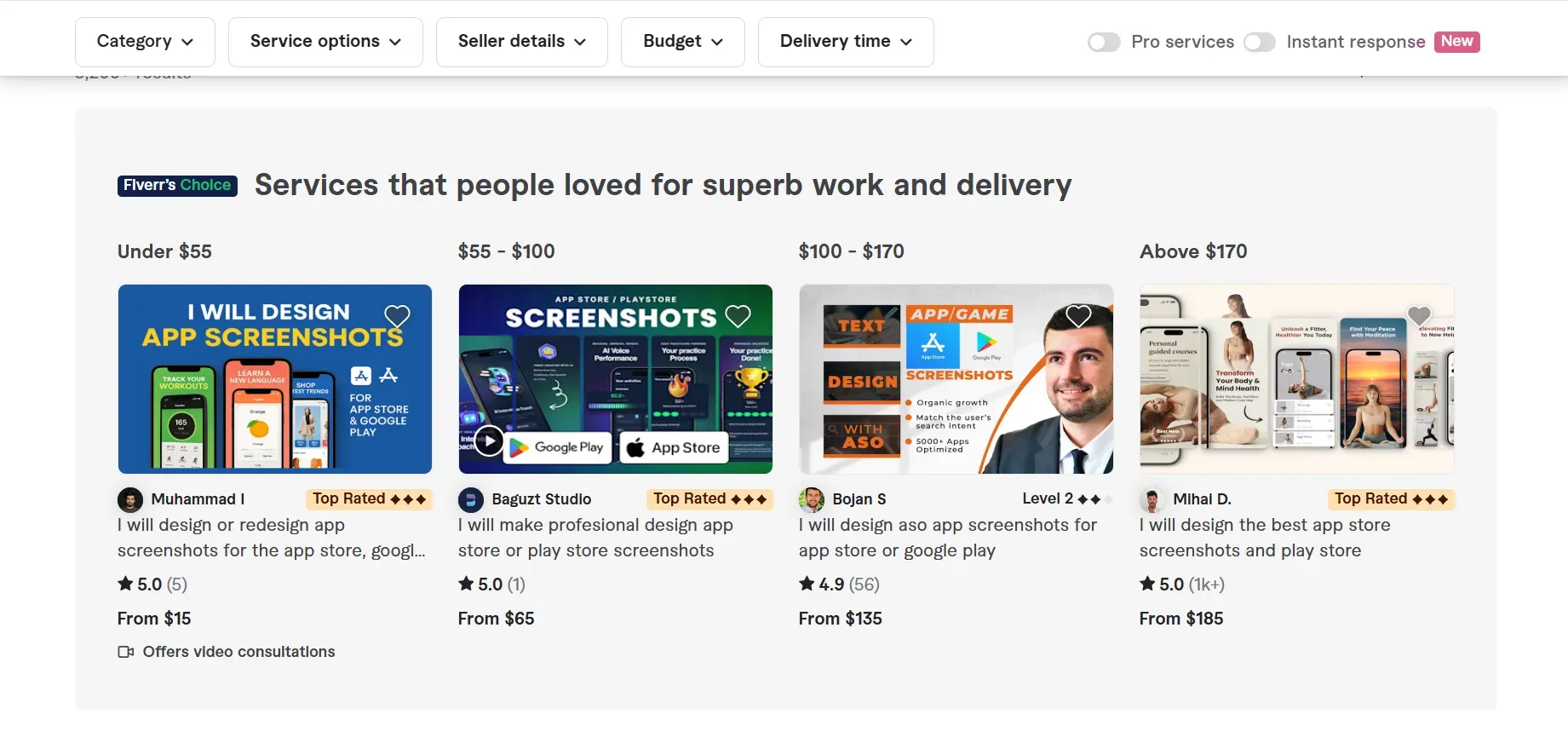
Task: Favorite the app screenshots gig by Muhammad I
Action: 397,316
